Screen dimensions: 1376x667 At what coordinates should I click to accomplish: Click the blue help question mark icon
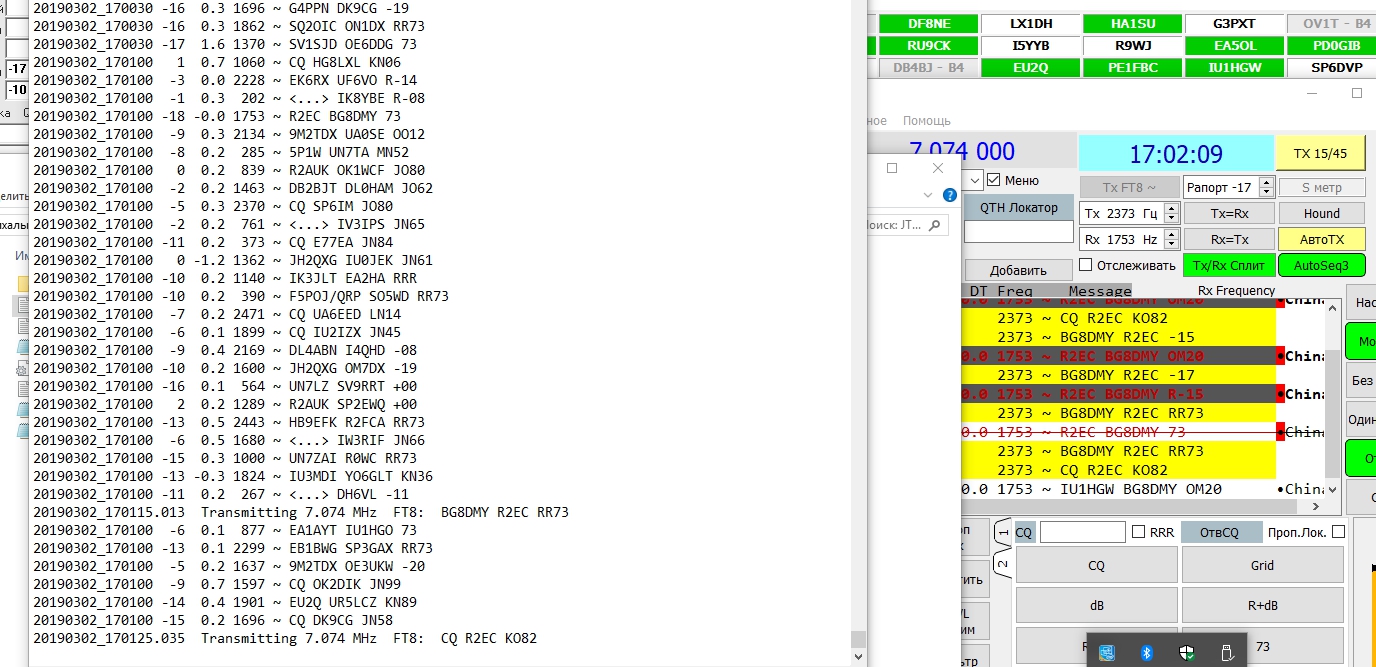pyautogui.click(x=950, y=195)
